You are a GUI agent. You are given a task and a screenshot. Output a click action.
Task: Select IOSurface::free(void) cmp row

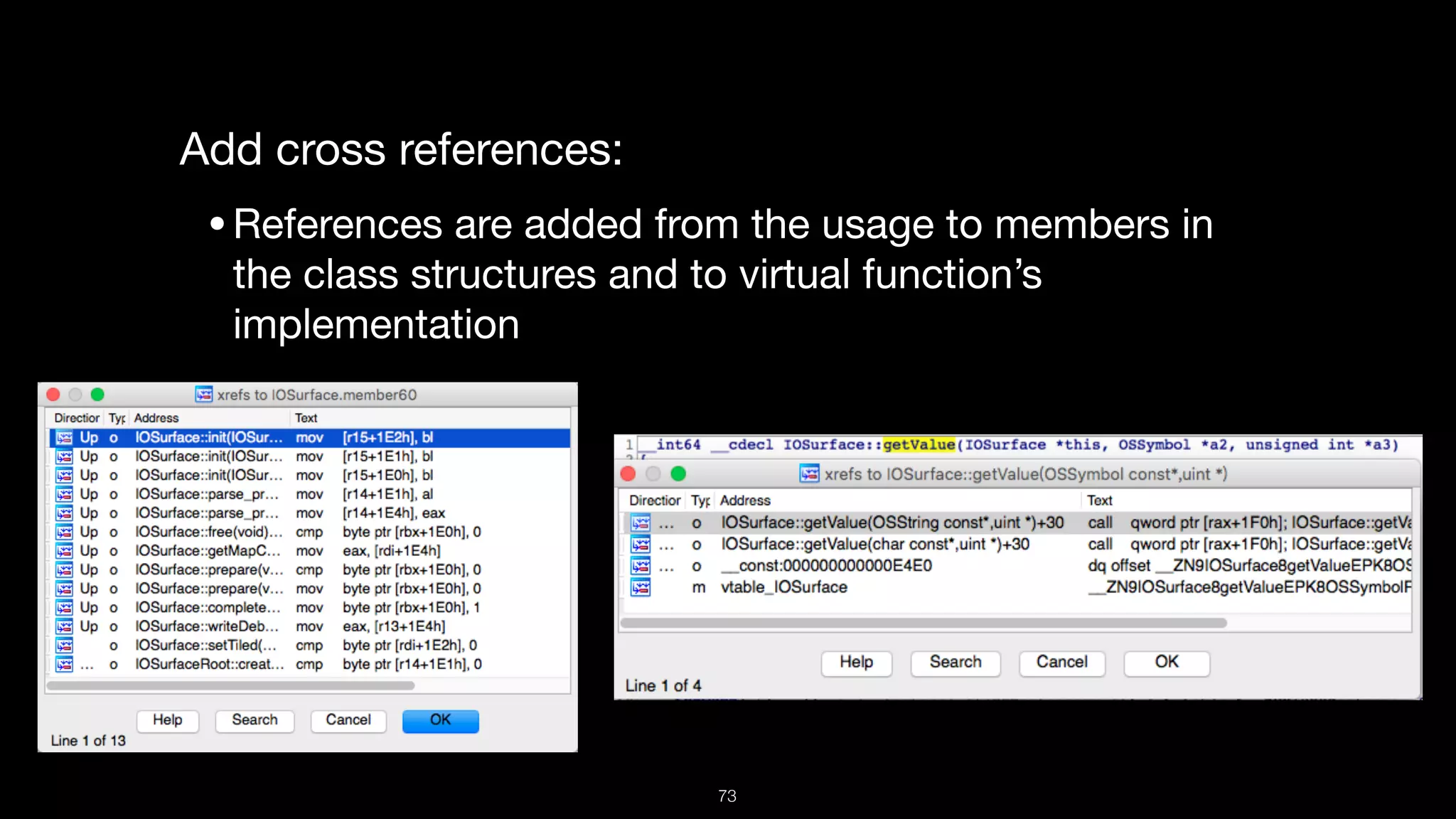[x=309, y=532]
